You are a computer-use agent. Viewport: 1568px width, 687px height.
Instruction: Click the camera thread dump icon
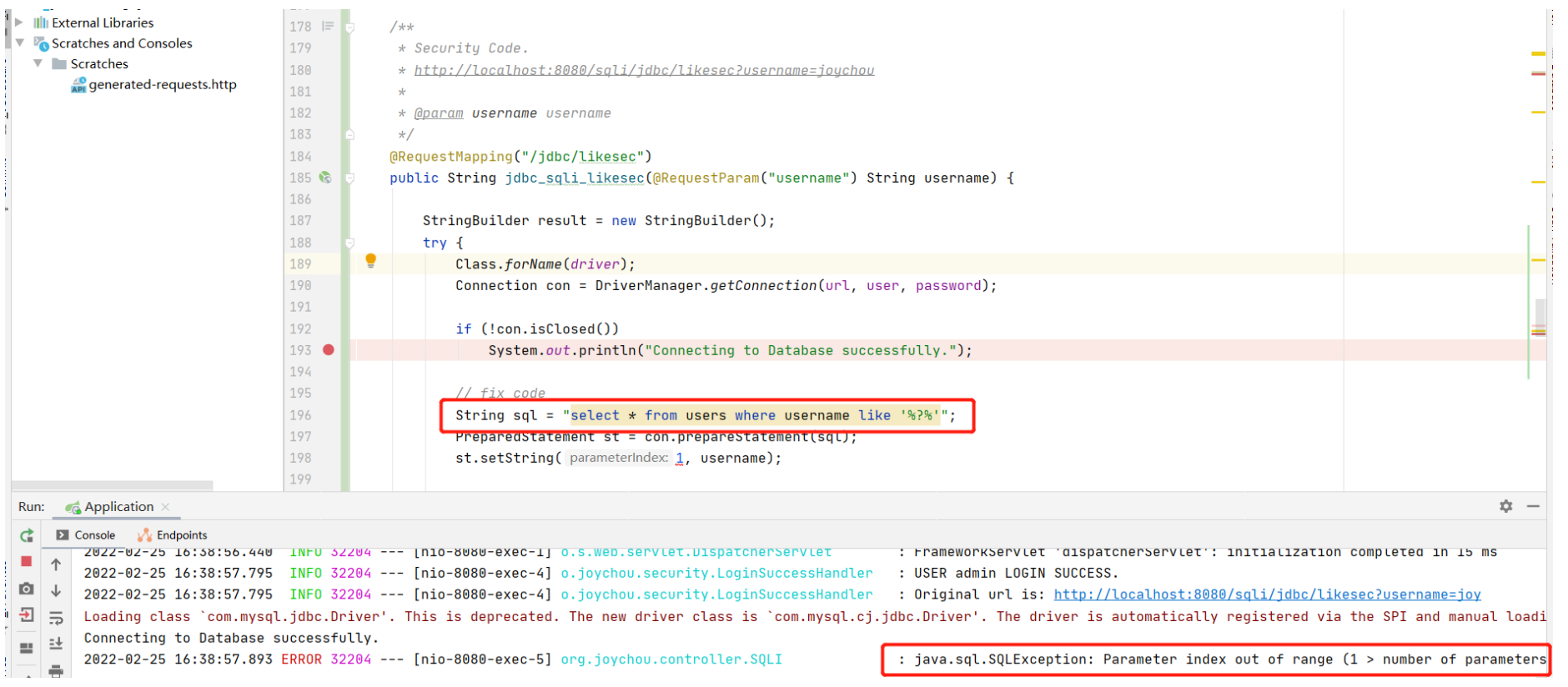(x=27, y=589)
